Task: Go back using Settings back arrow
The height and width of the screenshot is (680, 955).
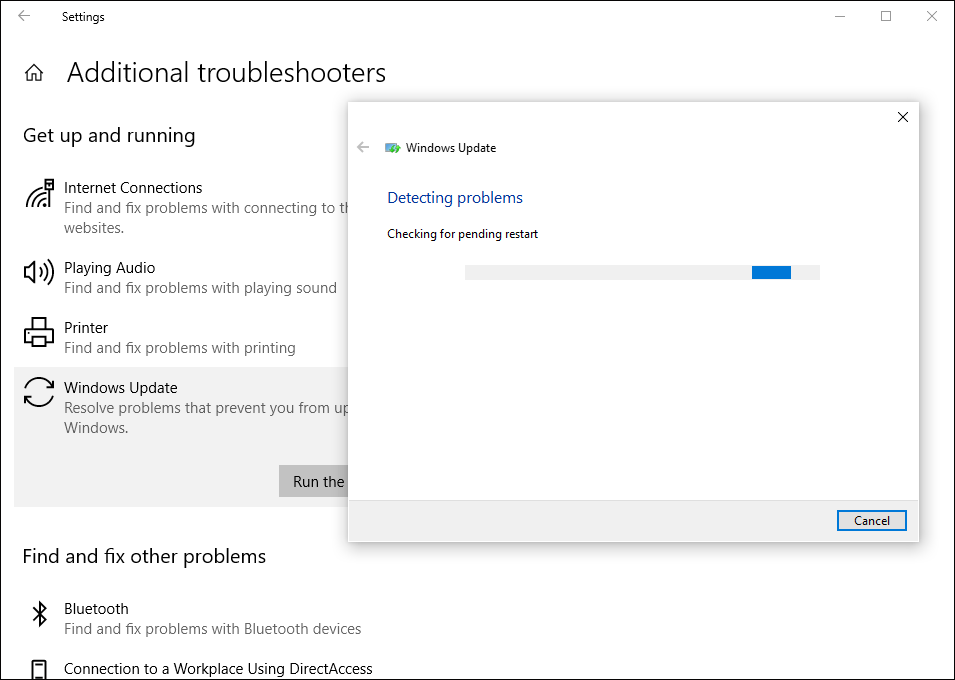Action: (24, 16)
